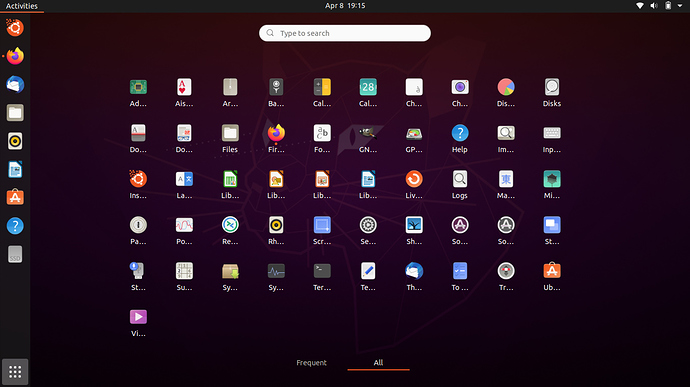
Task: Open Files in the app grid
Action: point(230,133)
